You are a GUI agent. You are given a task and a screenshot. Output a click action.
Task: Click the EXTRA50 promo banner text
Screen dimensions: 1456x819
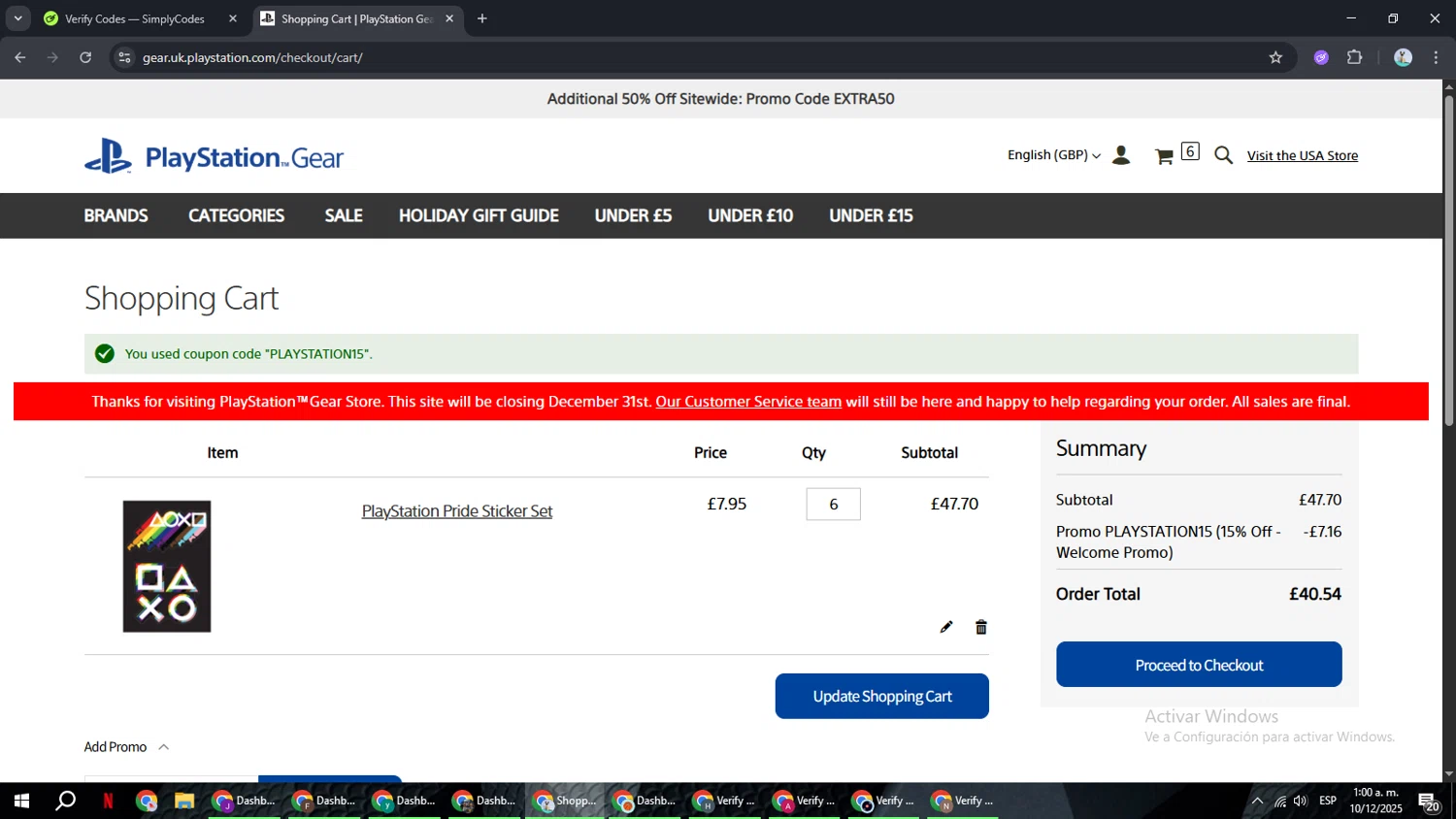click(721, 99)
